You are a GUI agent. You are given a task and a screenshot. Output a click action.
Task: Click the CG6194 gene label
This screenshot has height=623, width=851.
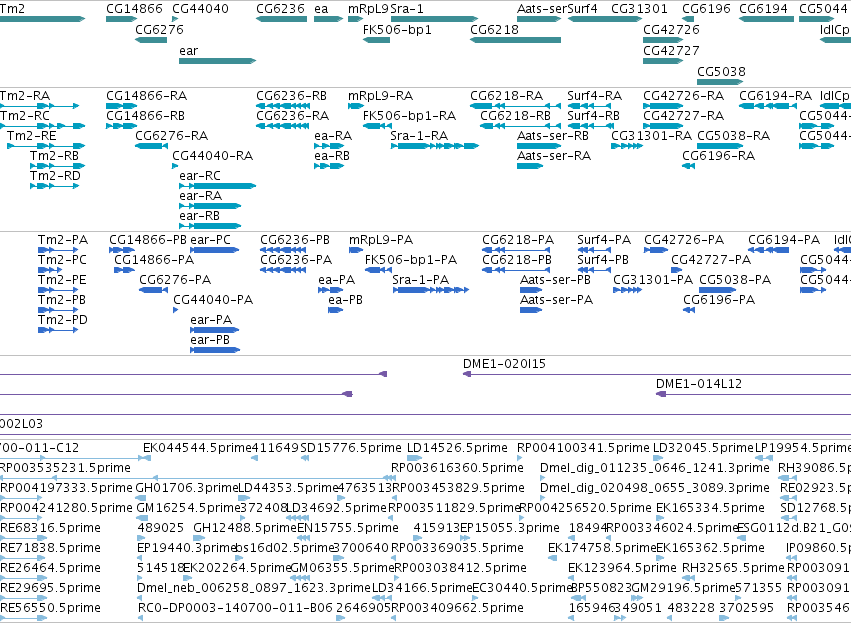pos(764,9)
